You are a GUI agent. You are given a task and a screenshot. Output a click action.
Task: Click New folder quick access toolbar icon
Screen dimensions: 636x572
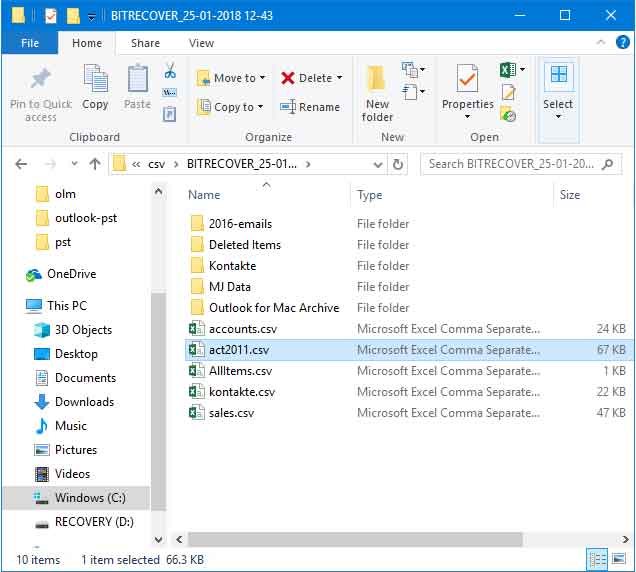tap(73, 16)
